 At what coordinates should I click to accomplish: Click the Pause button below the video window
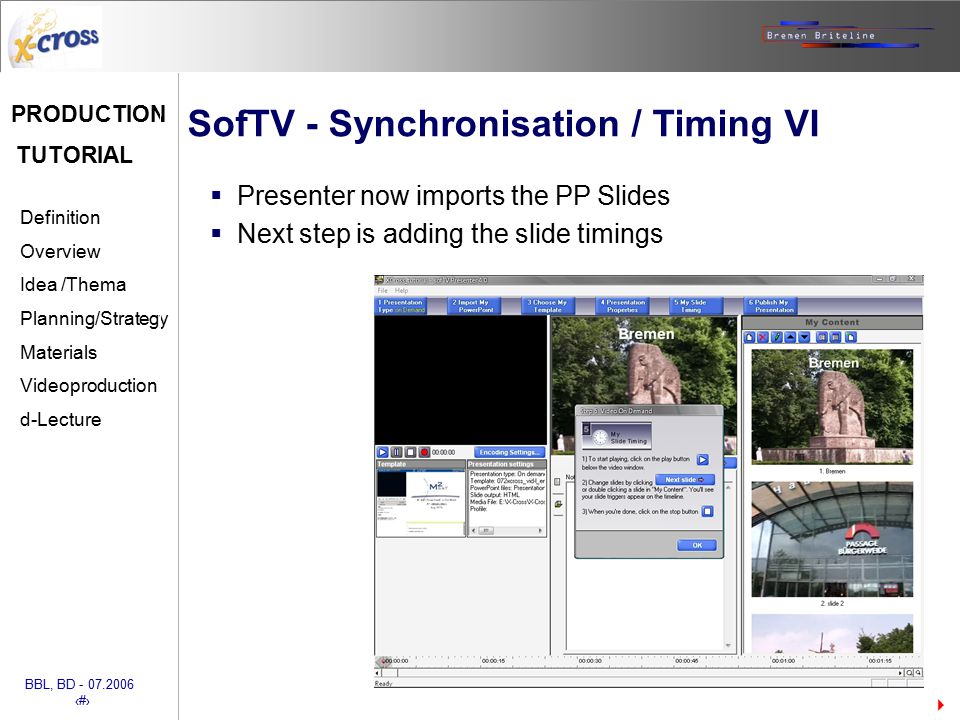tap(397, 452)
